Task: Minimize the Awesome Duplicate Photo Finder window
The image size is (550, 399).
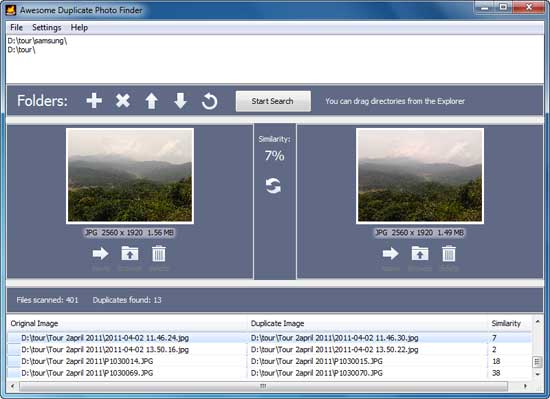Action: click(486, 7)
